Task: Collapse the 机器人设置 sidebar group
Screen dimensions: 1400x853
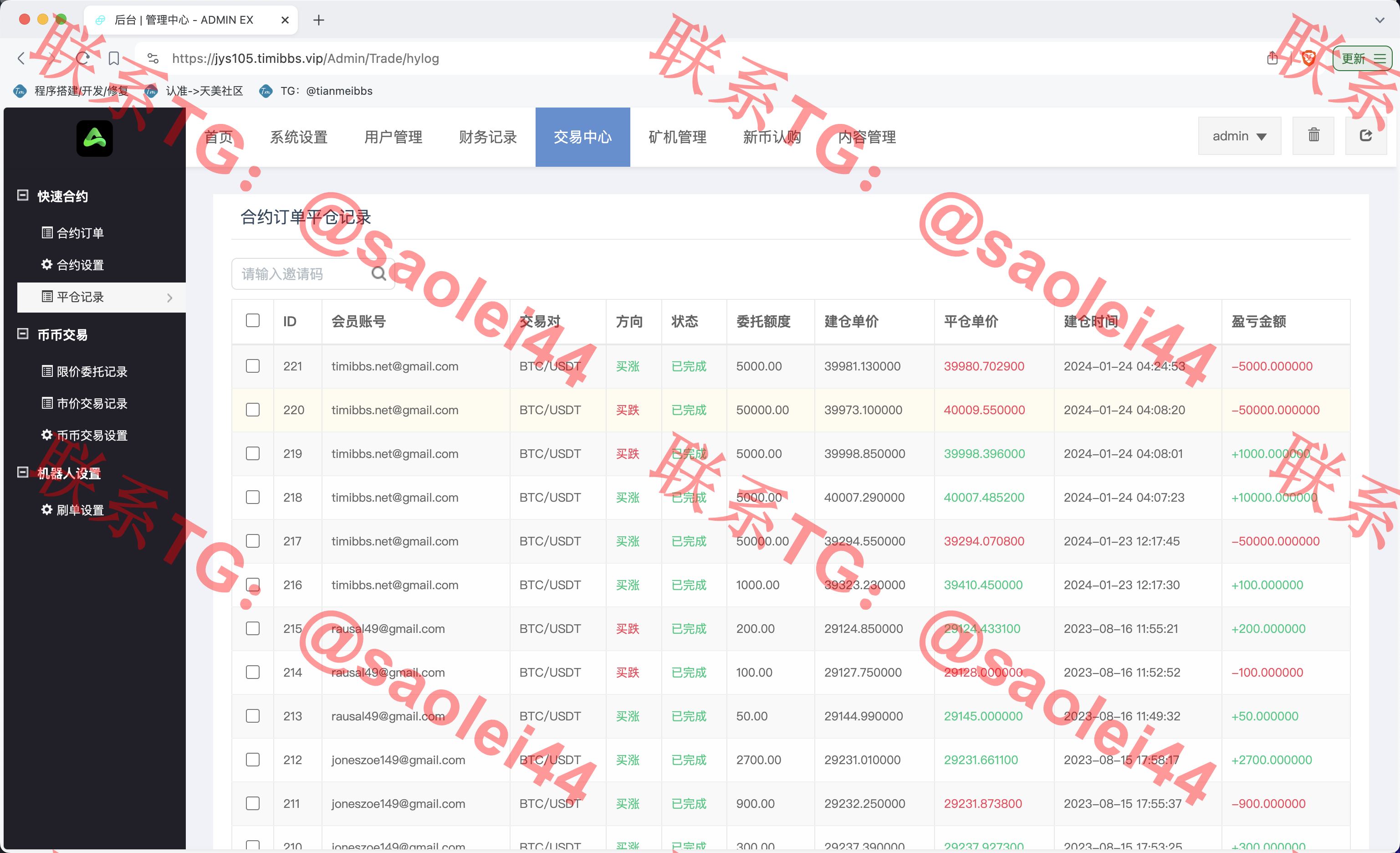Action: coord(23,472)
